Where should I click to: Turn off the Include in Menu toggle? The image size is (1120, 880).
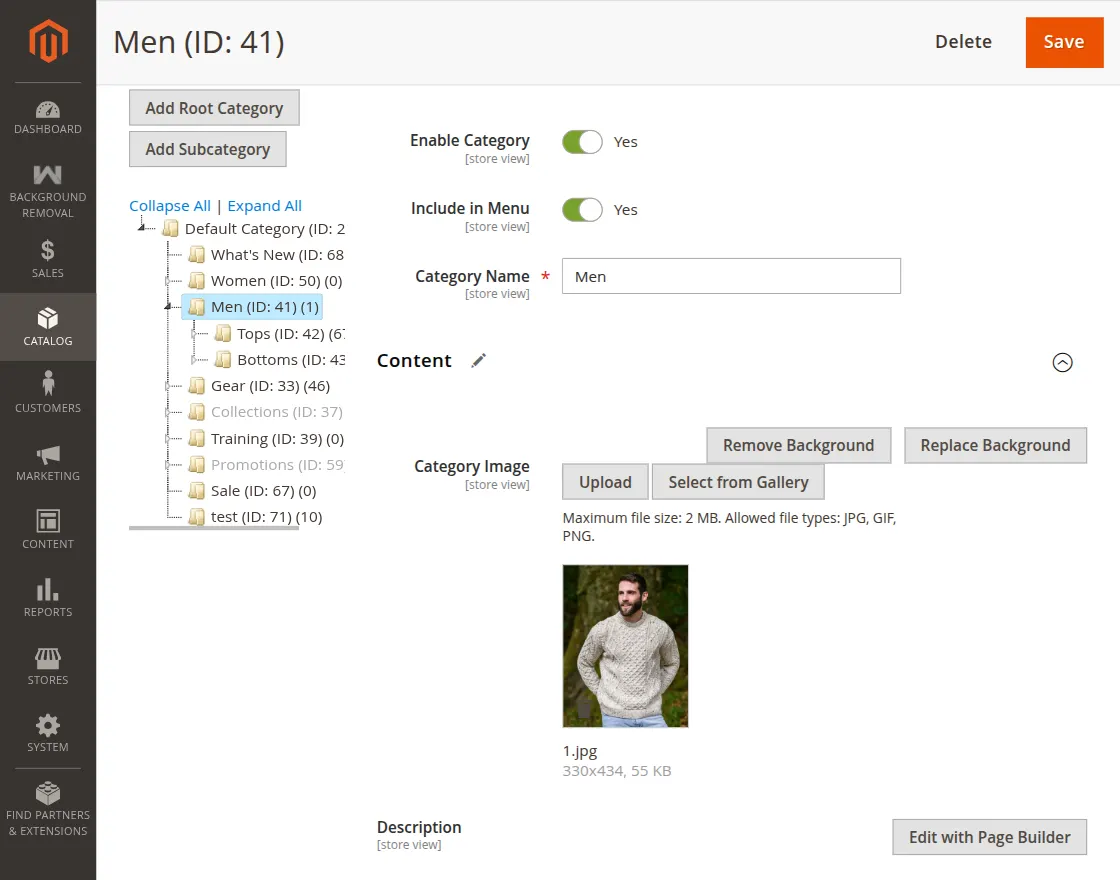coord(582,210)
